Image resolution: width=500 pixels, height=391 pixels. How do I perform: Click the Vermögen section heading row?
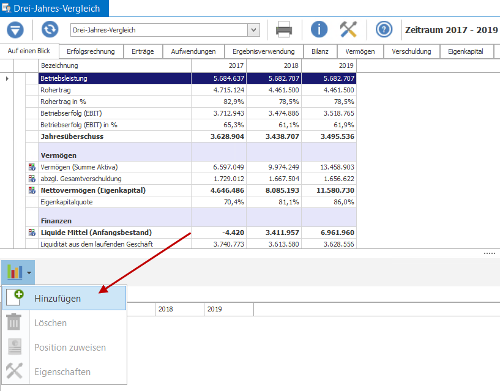coord(197,152)
